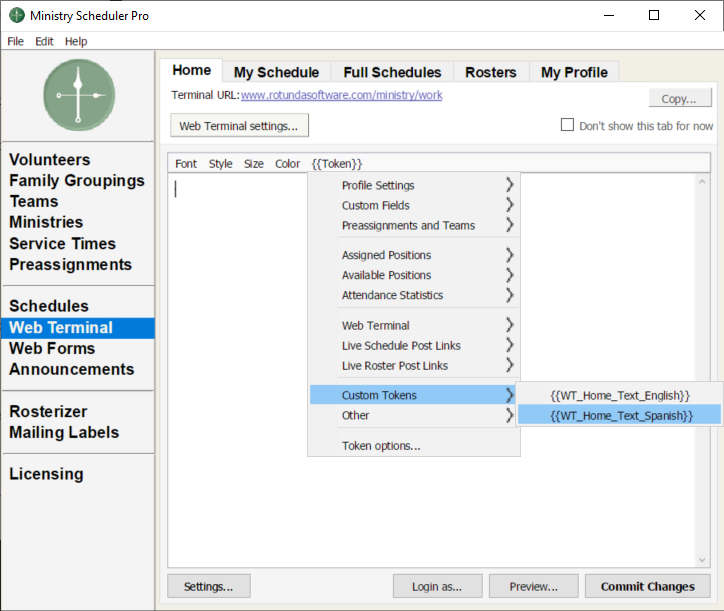The image size is (724, 611).
Task: Click the Commit Changes button
Action: tap(648, 587)
